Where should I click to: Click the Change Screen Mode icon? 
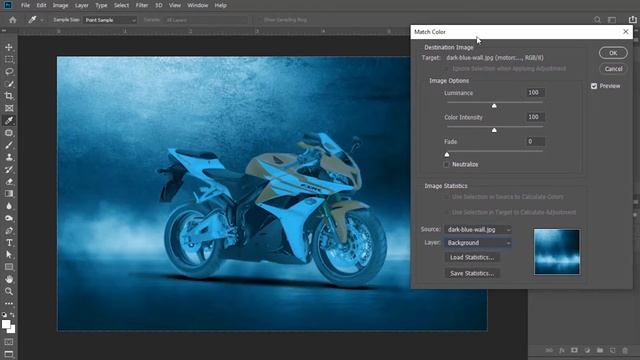(x=9, y=354)
